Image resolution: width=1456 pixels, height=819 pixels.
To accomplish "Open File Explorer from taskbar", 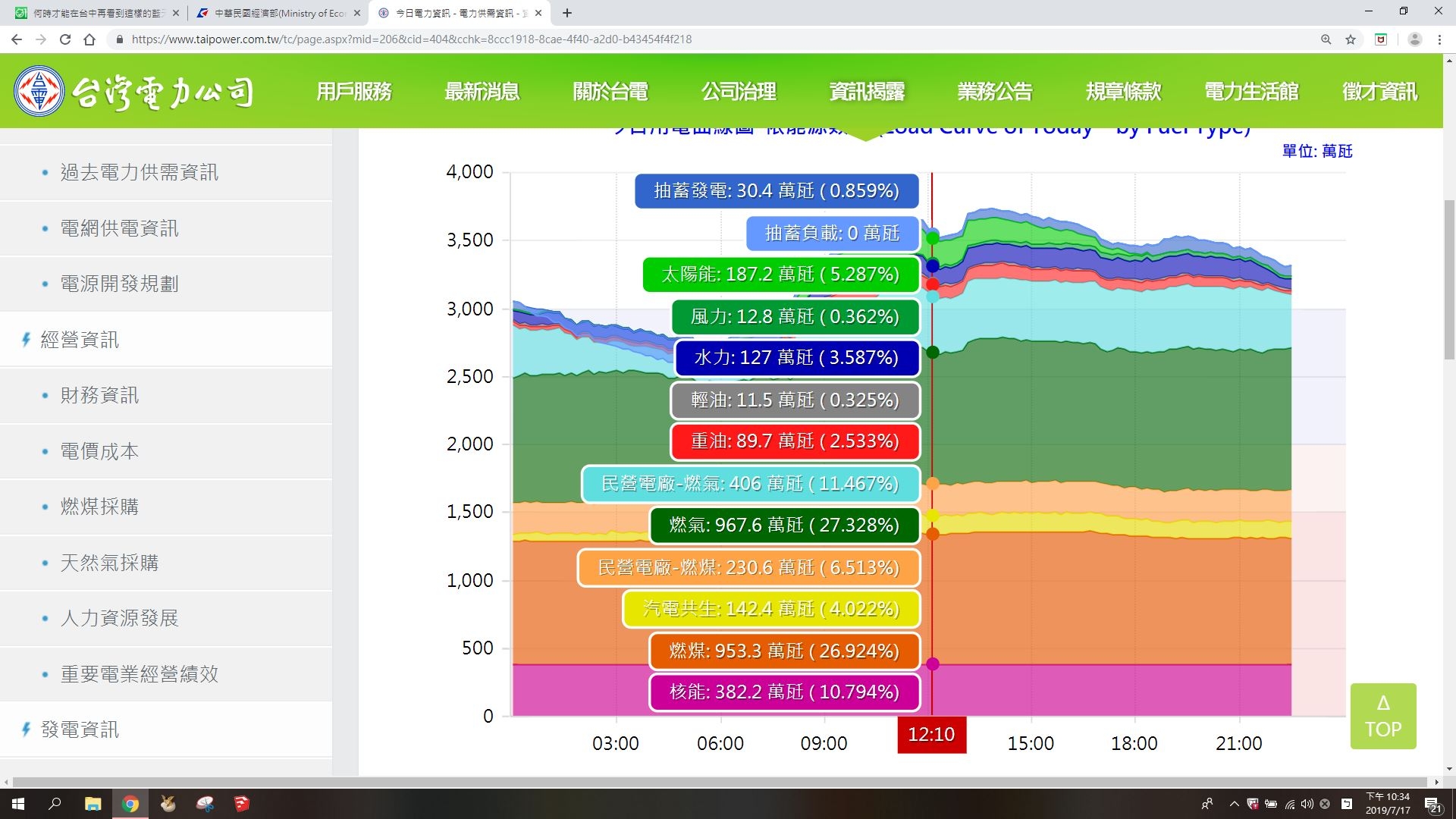I will 93,804.
